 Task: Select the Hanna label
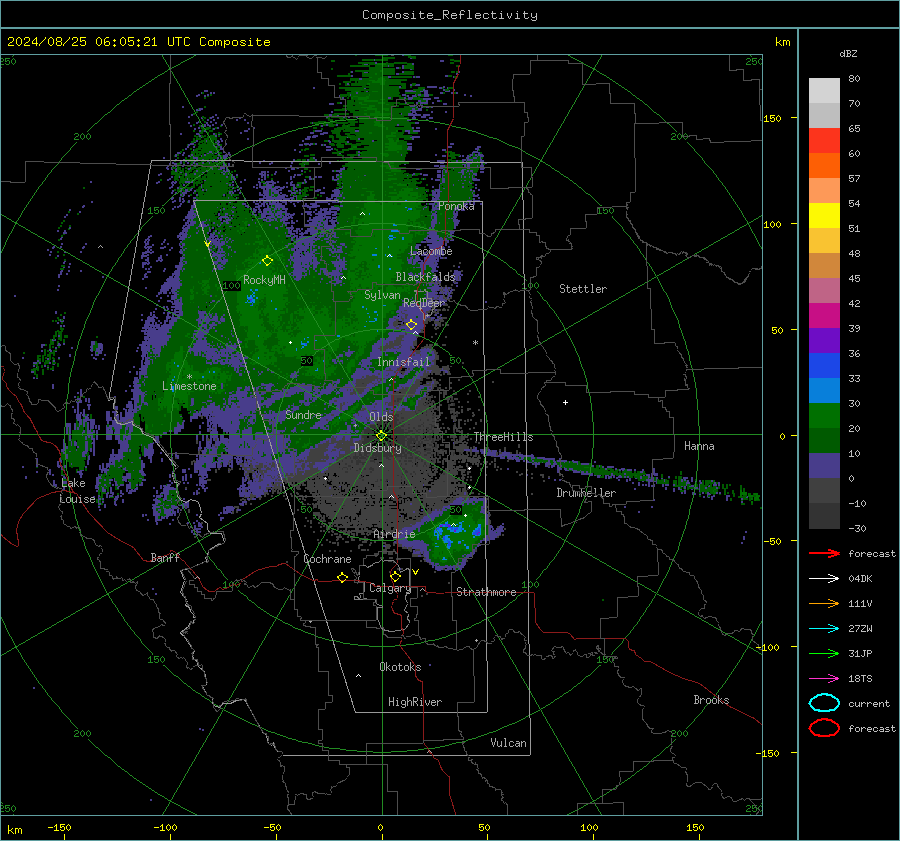pos(699,446)
